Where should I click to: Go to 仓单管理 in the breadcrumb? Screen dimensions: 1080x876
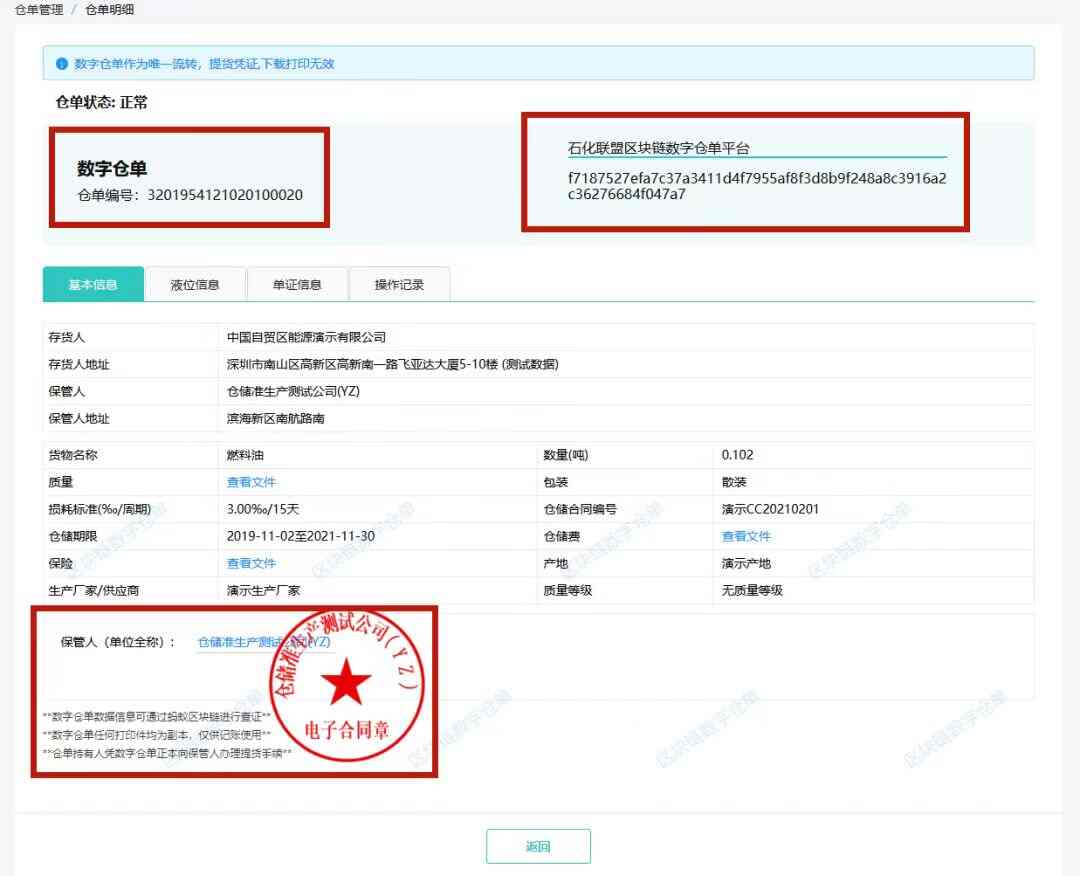[39, 10]
